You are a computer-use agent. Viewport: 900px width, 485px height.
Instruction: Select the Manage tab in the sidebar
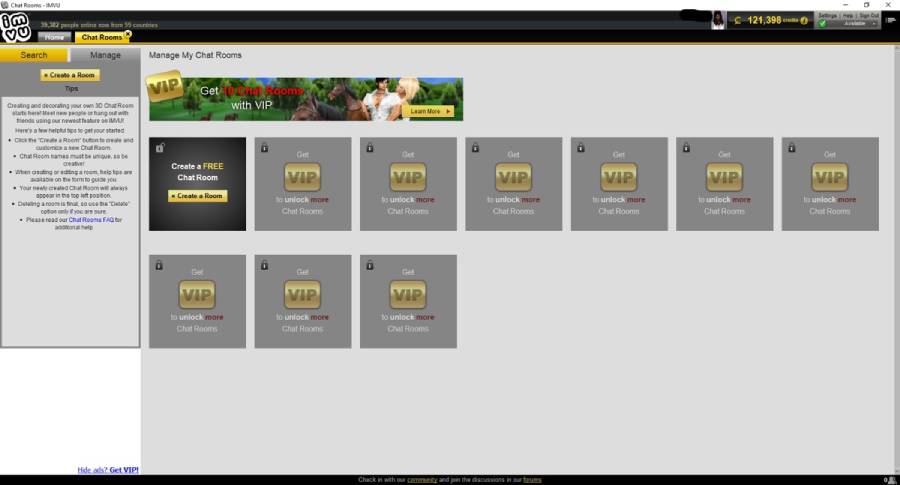(105, 55)
